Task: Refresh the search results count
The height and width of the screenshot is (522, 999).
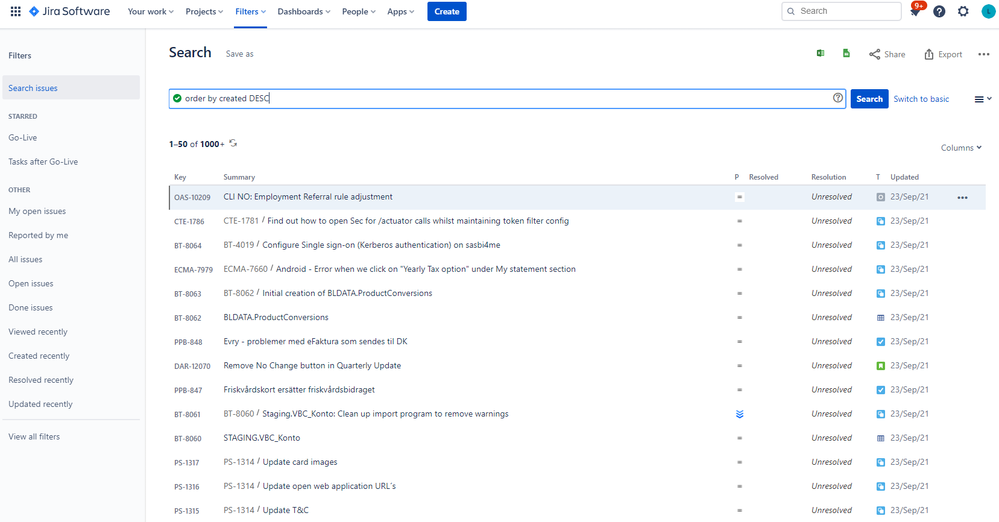Action: 233,143
